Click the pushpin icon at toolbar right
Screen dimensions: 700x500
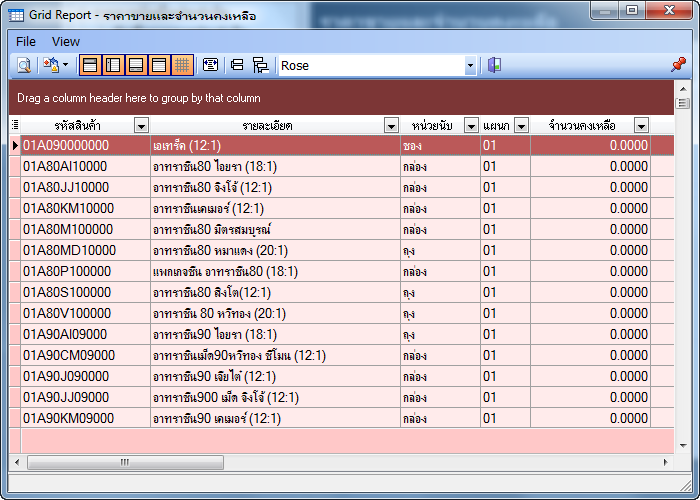tap(678, 65)
